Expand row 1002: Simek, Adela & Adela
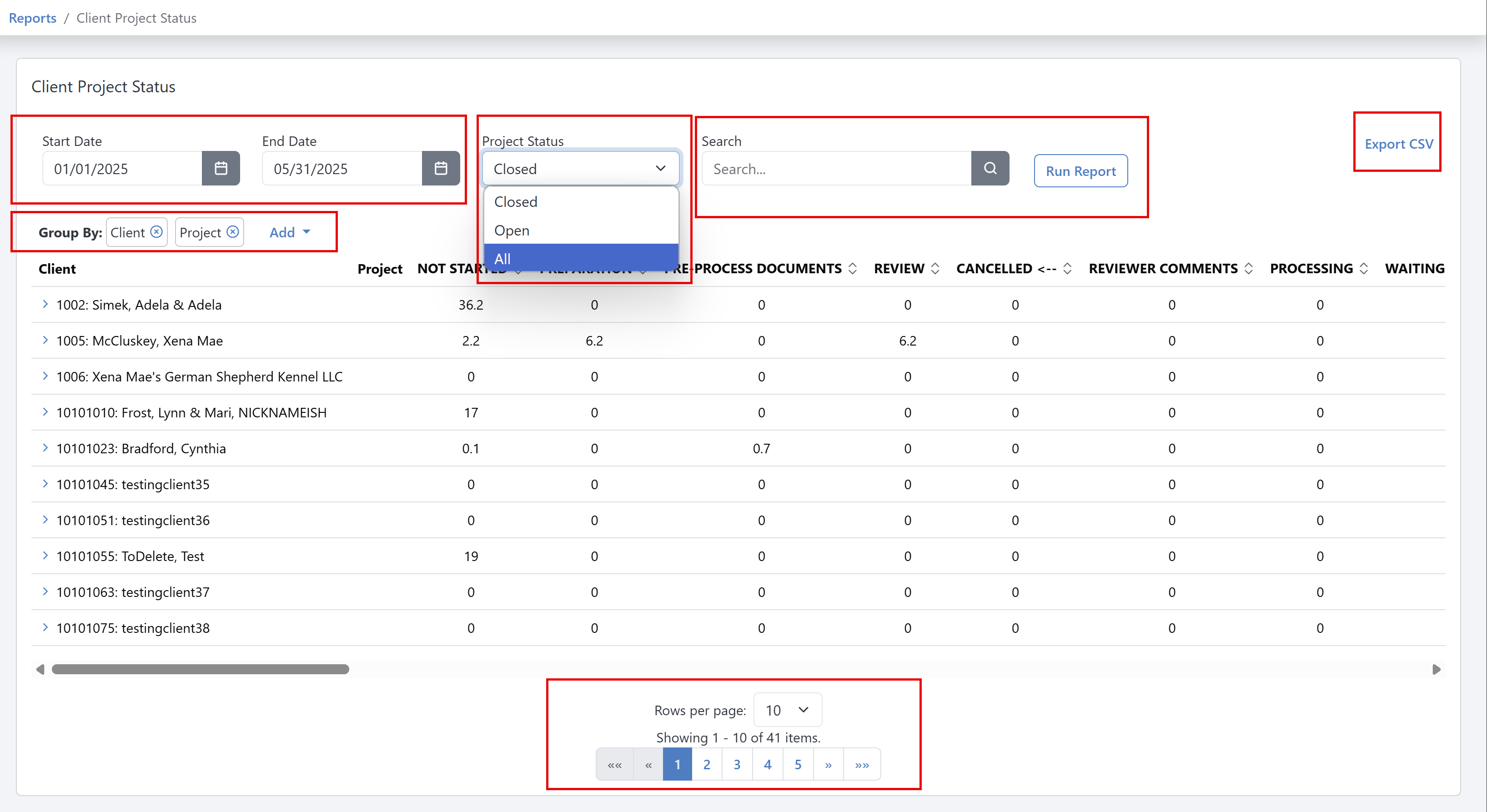 45,304
